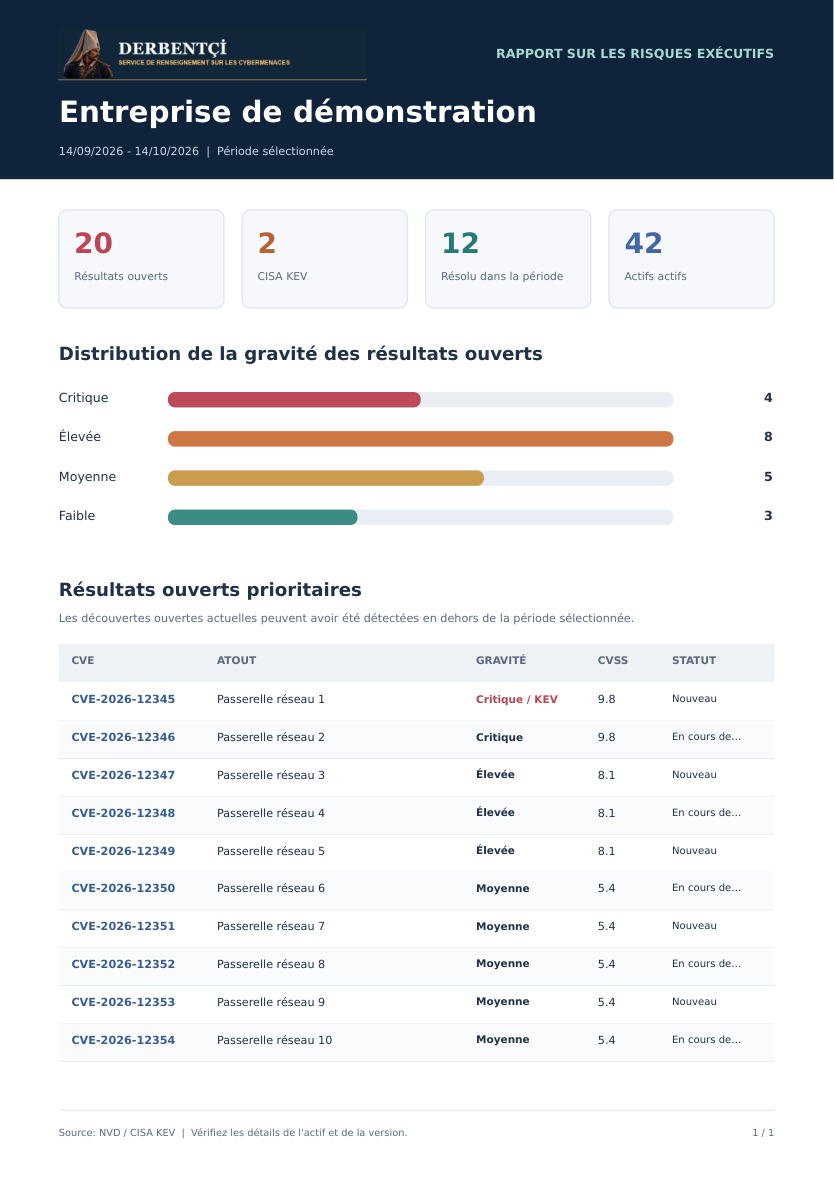Click the Élevée count value 8
834x1179 pixels.
[768, 437]
